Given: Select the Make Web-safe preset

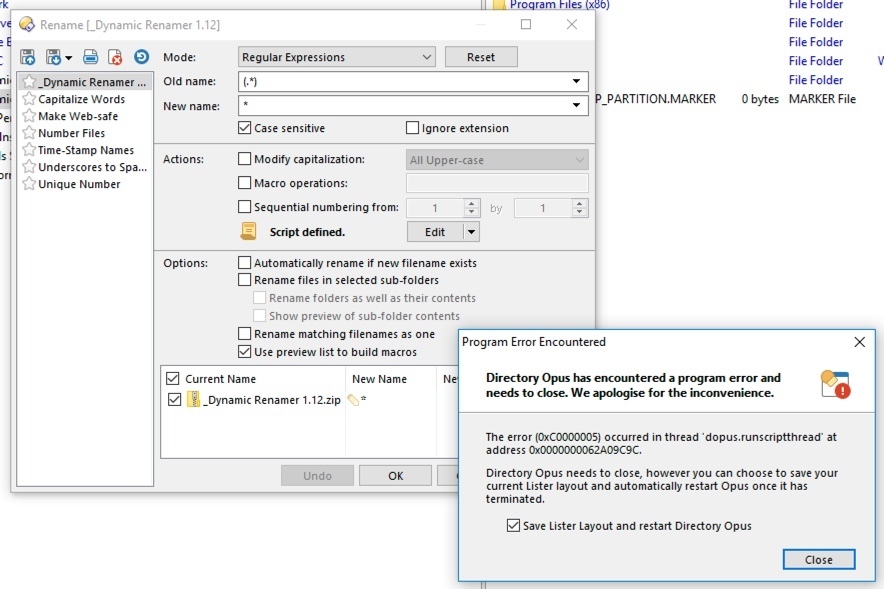Looking at the screenshot, I should 78,116.
